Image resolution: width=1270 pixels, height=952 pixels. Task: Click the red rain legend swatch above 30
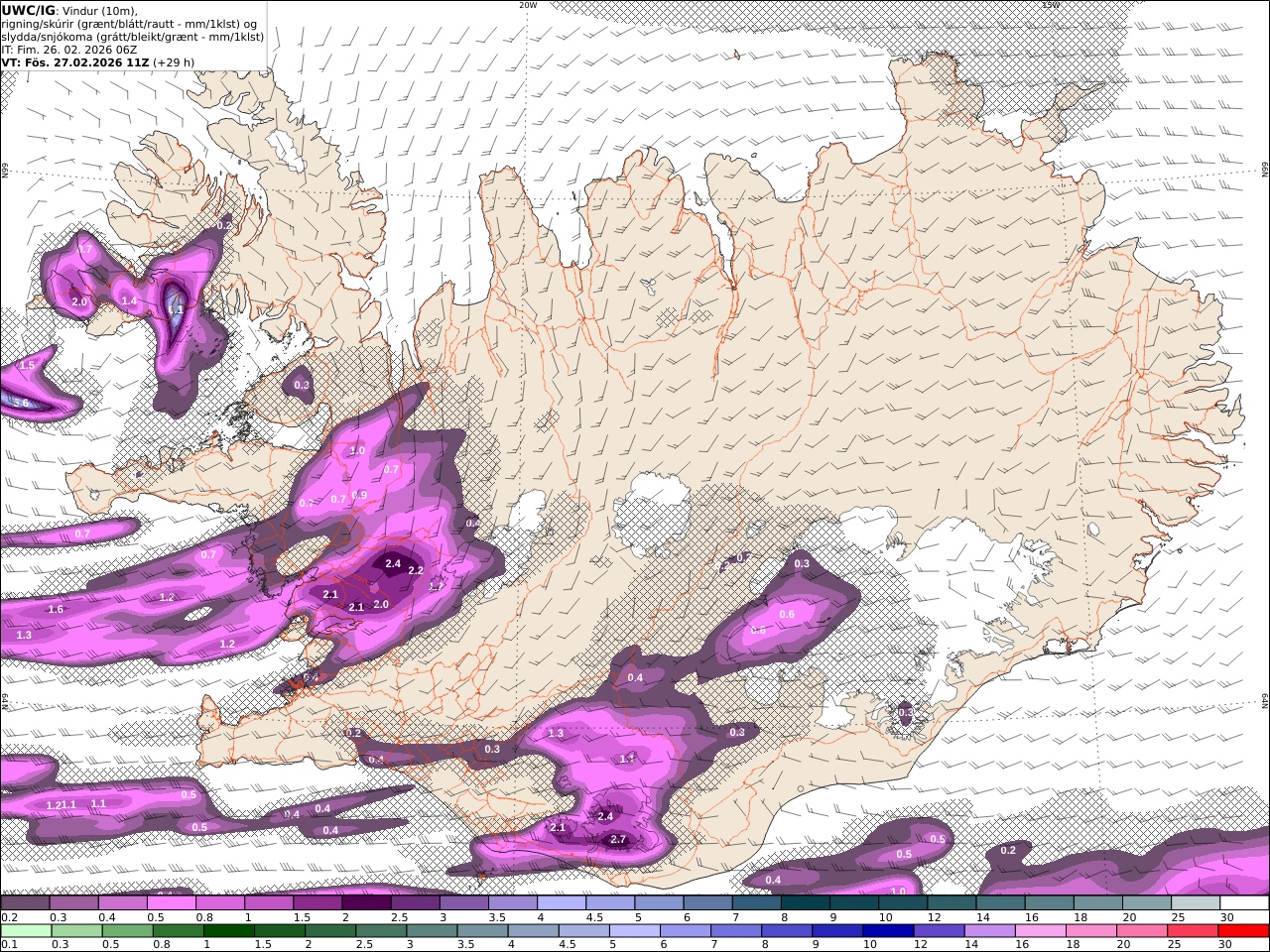[x=1243, y=931]
